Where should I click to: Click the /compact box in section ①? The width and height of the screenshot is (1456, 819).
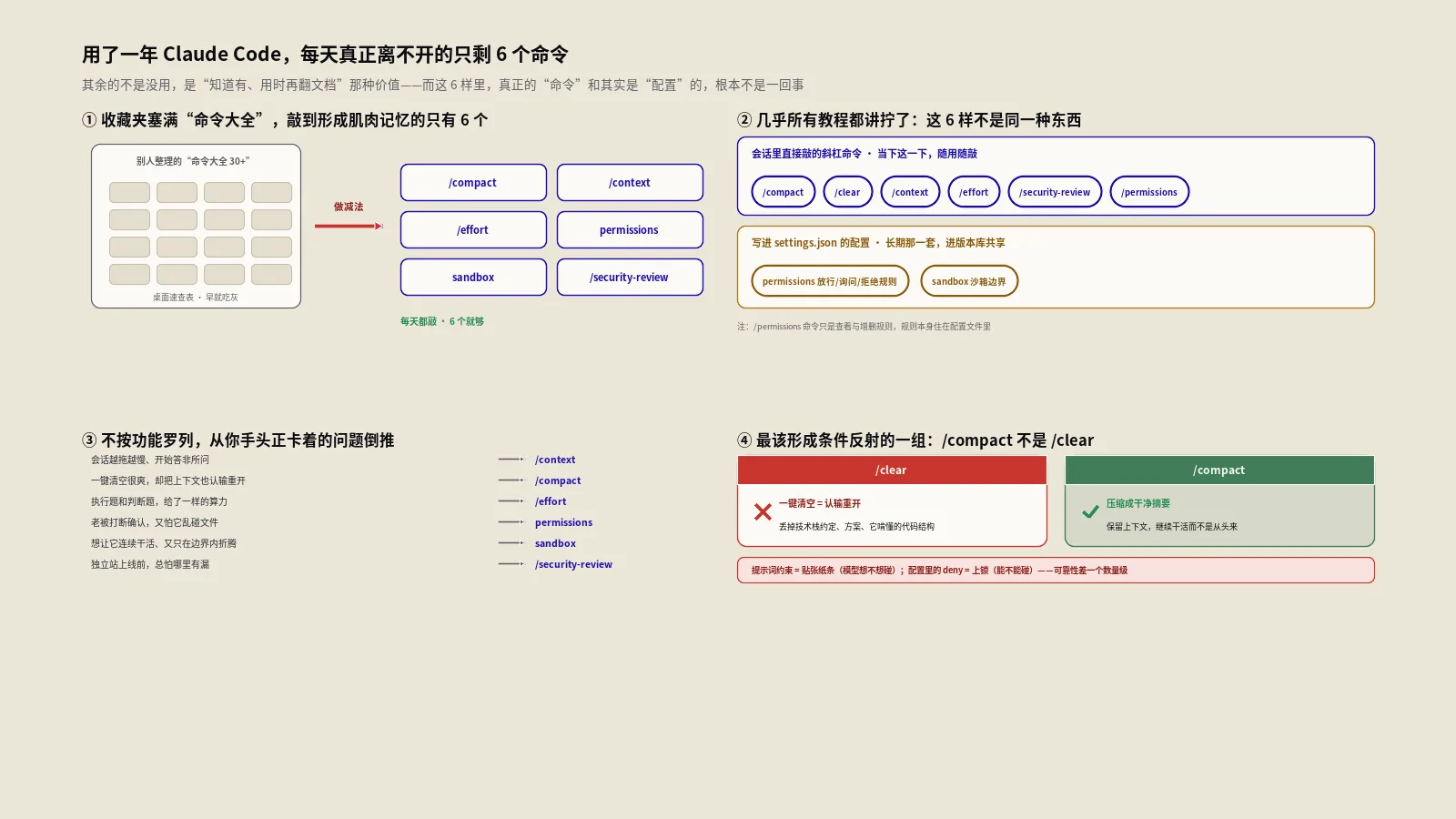point(473,182)
